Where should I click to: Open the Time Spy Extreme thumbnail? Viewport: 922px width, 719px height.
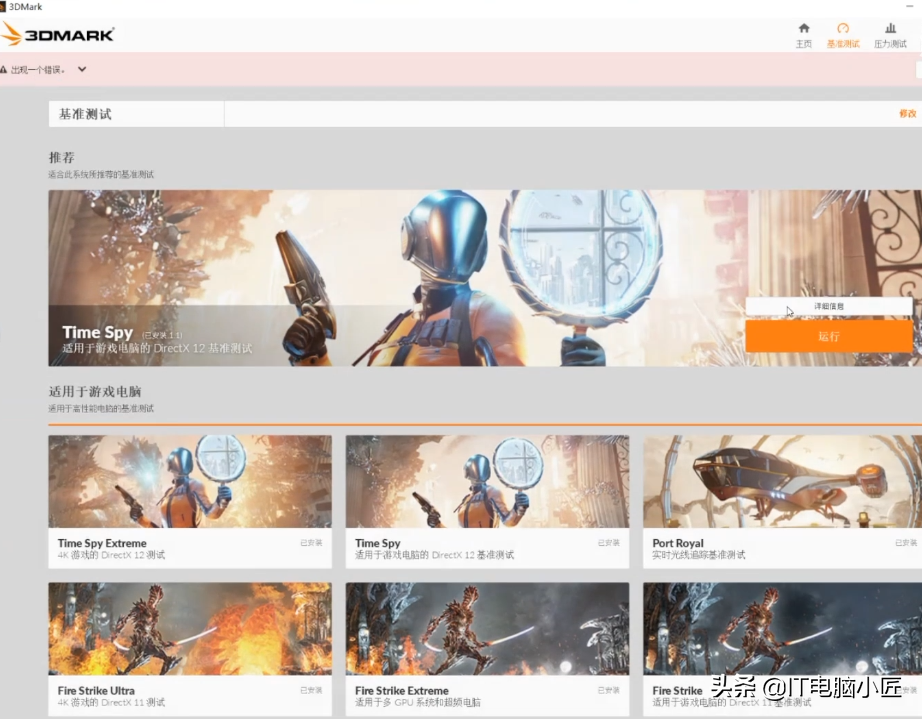pos(190,481)
